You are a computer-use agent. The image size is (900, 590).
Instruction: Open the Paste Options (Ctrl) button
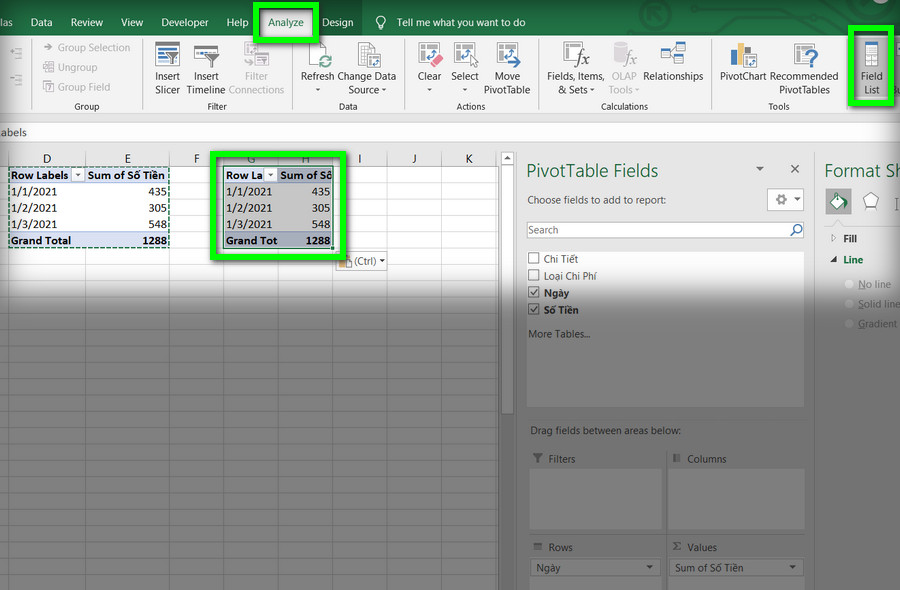point(362,261)
